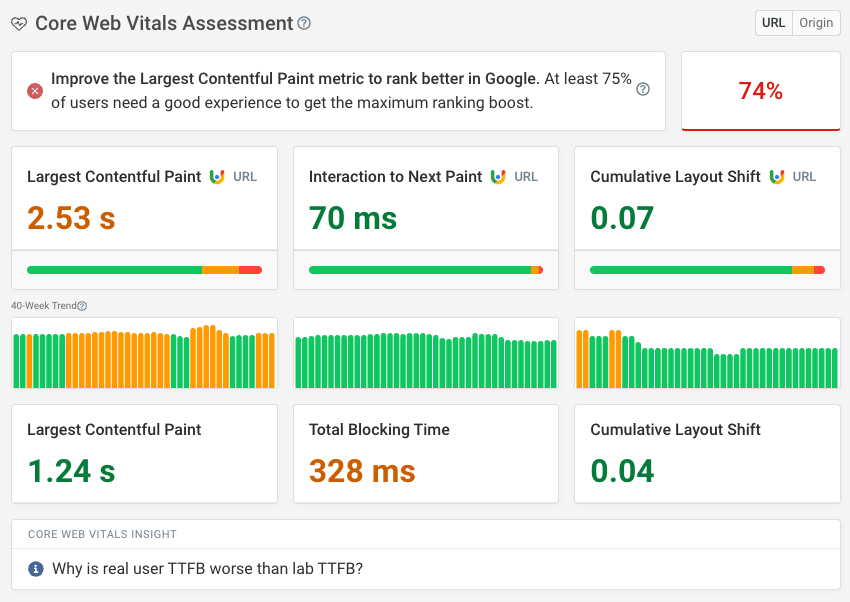850x602 pixels.
Task: Switch the assessment view to Origin
Action: [816, 22]
